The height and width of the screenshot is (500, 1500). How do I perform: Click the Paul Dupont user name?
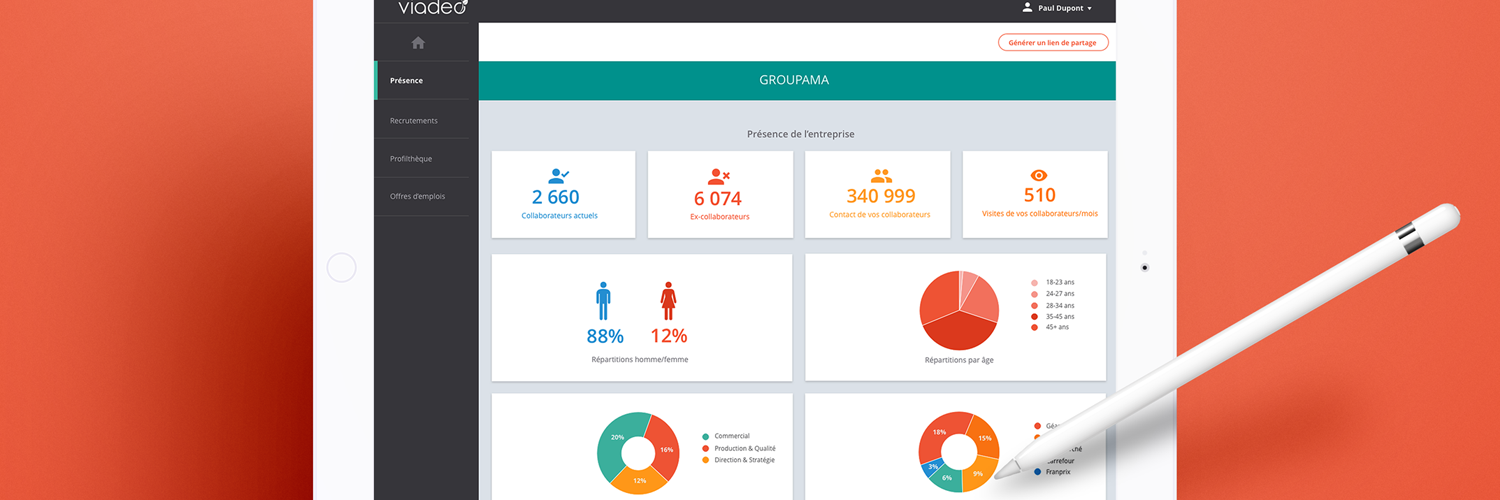point(1060,8)
